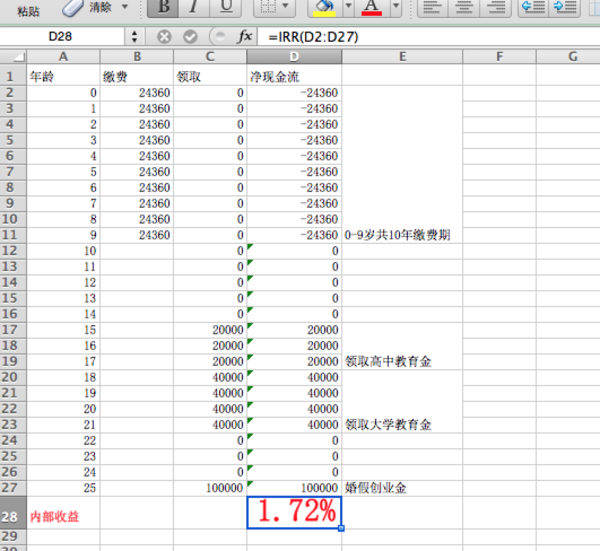Select row 1 header
The image size is (600, 551).
pyautogui.click(x=13, y=77)
